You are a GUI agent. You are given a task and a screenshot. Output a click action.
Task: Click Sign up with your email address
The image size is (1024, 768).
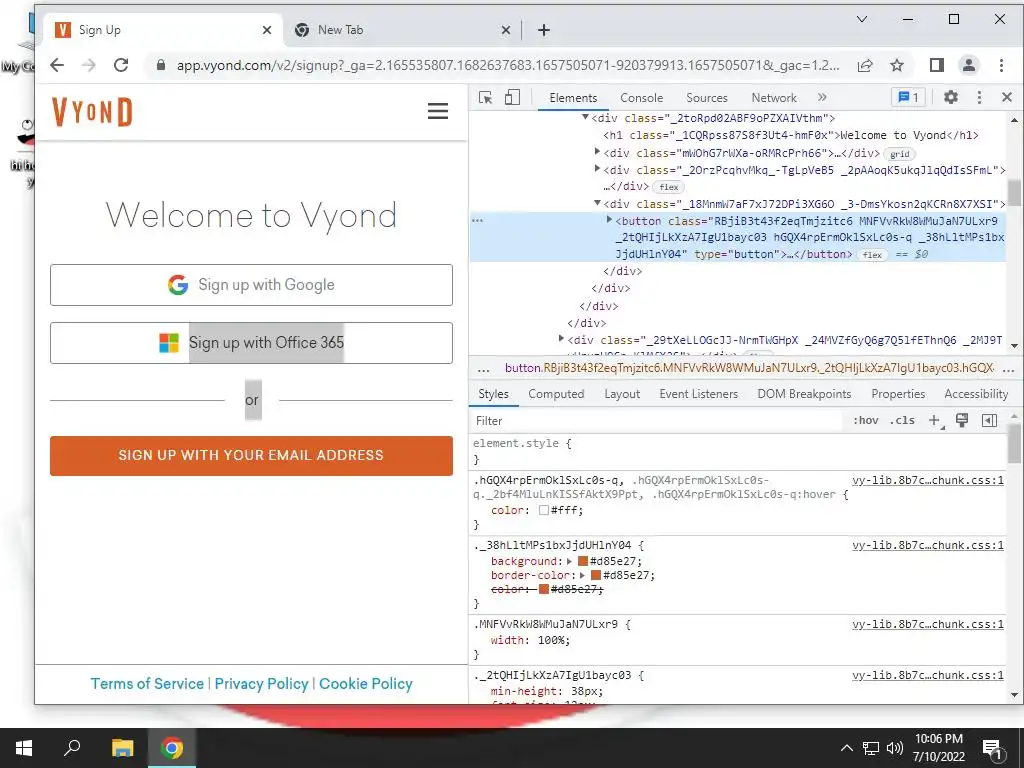(251, 456)
